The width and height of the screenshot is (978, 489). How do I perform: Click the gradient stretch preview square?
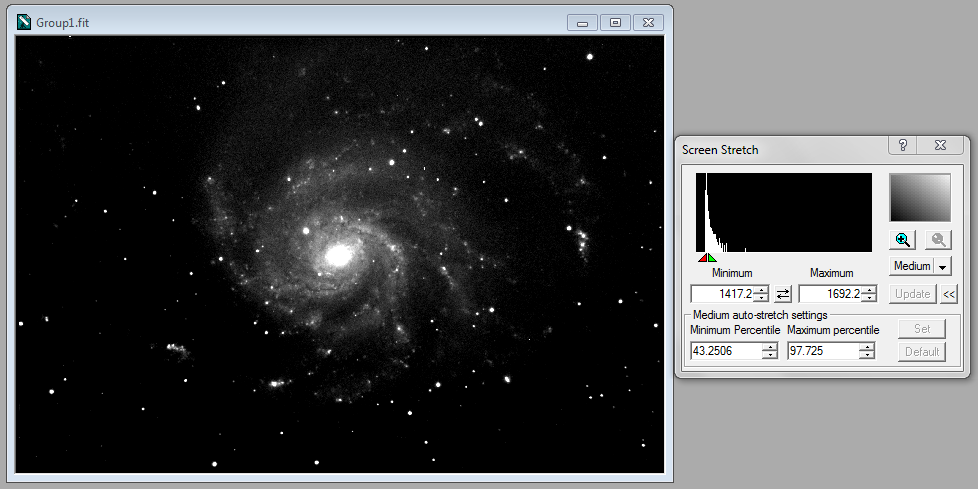[x=920, y=198]
